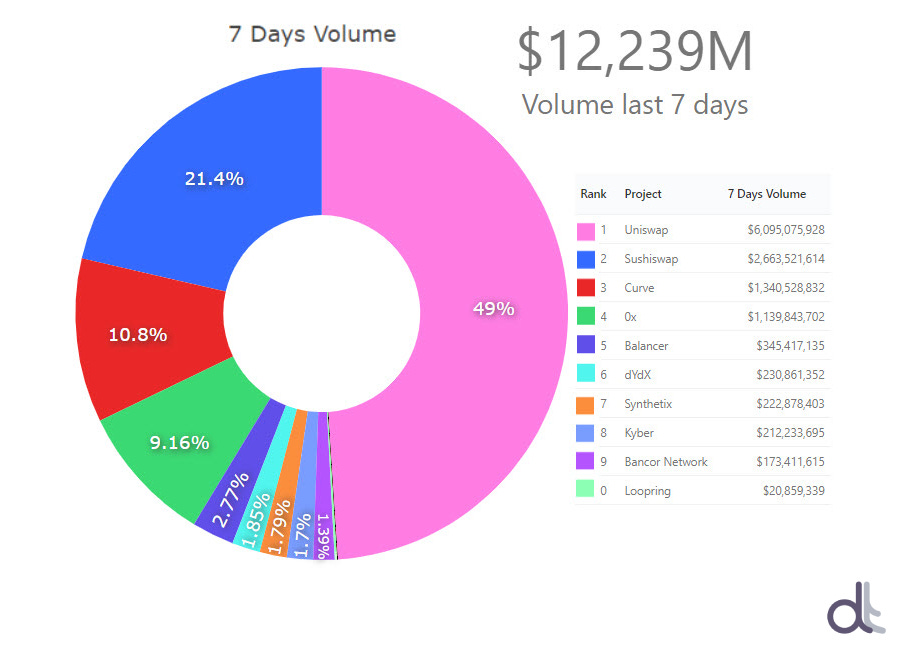Click the orange Synthetix legend color swatch
The width and height of the screenshot is (900, 650).
(585, 405)
